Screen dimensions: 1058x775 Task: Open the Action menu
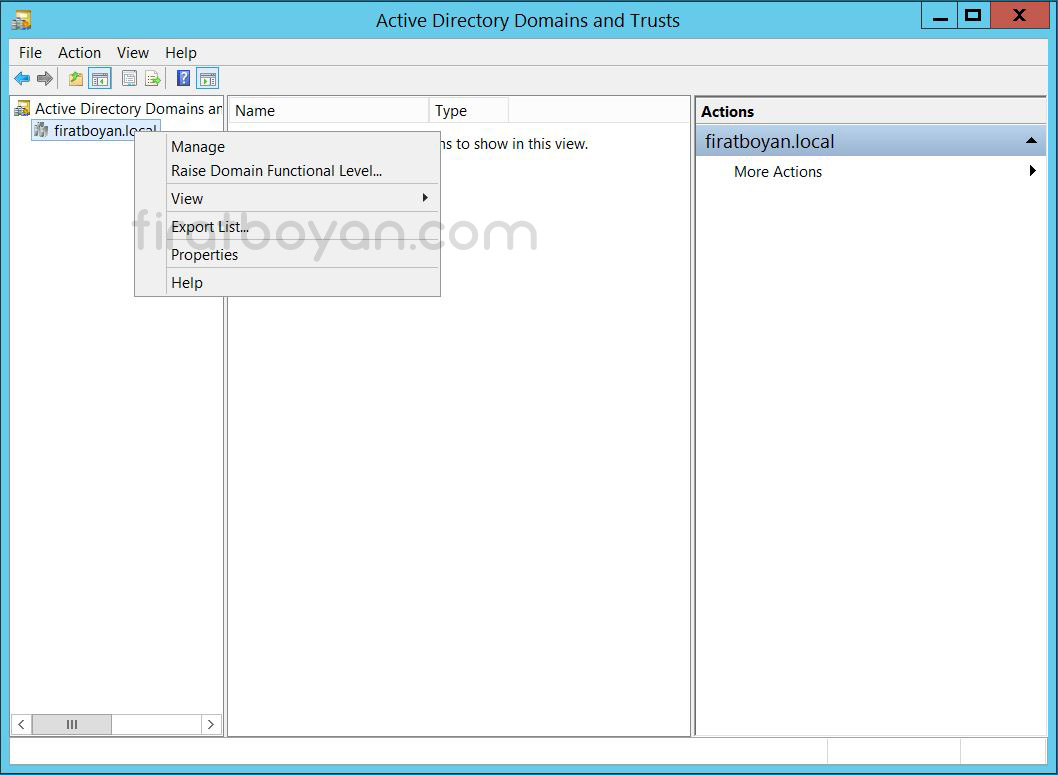tap(79, 53)
